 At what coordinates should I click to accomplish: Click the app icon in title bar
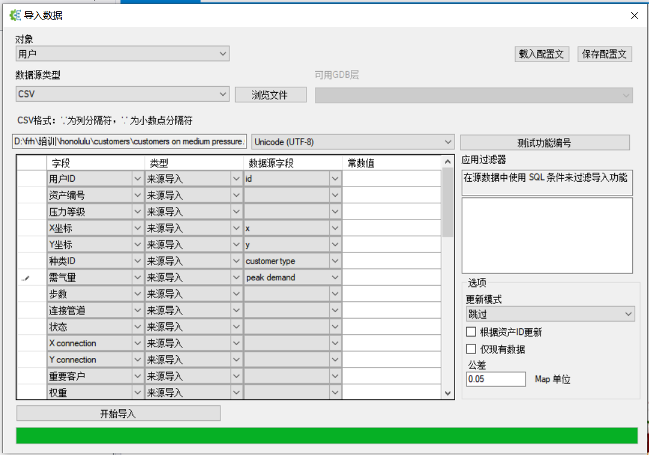coord(14,15)
